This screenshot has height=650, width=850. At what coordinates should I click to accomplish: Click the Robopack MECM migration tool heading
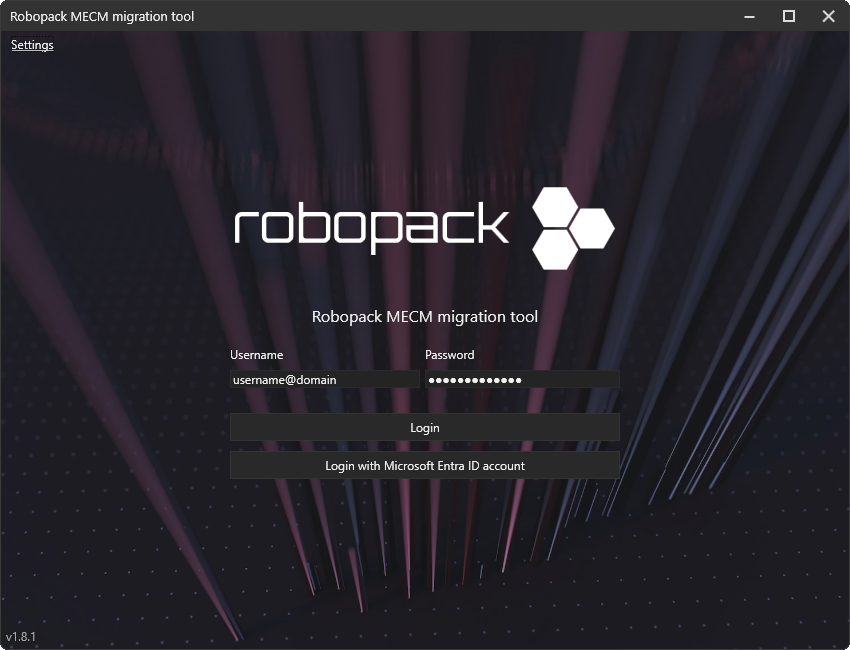pyautogui.click(x=424, y=316)
